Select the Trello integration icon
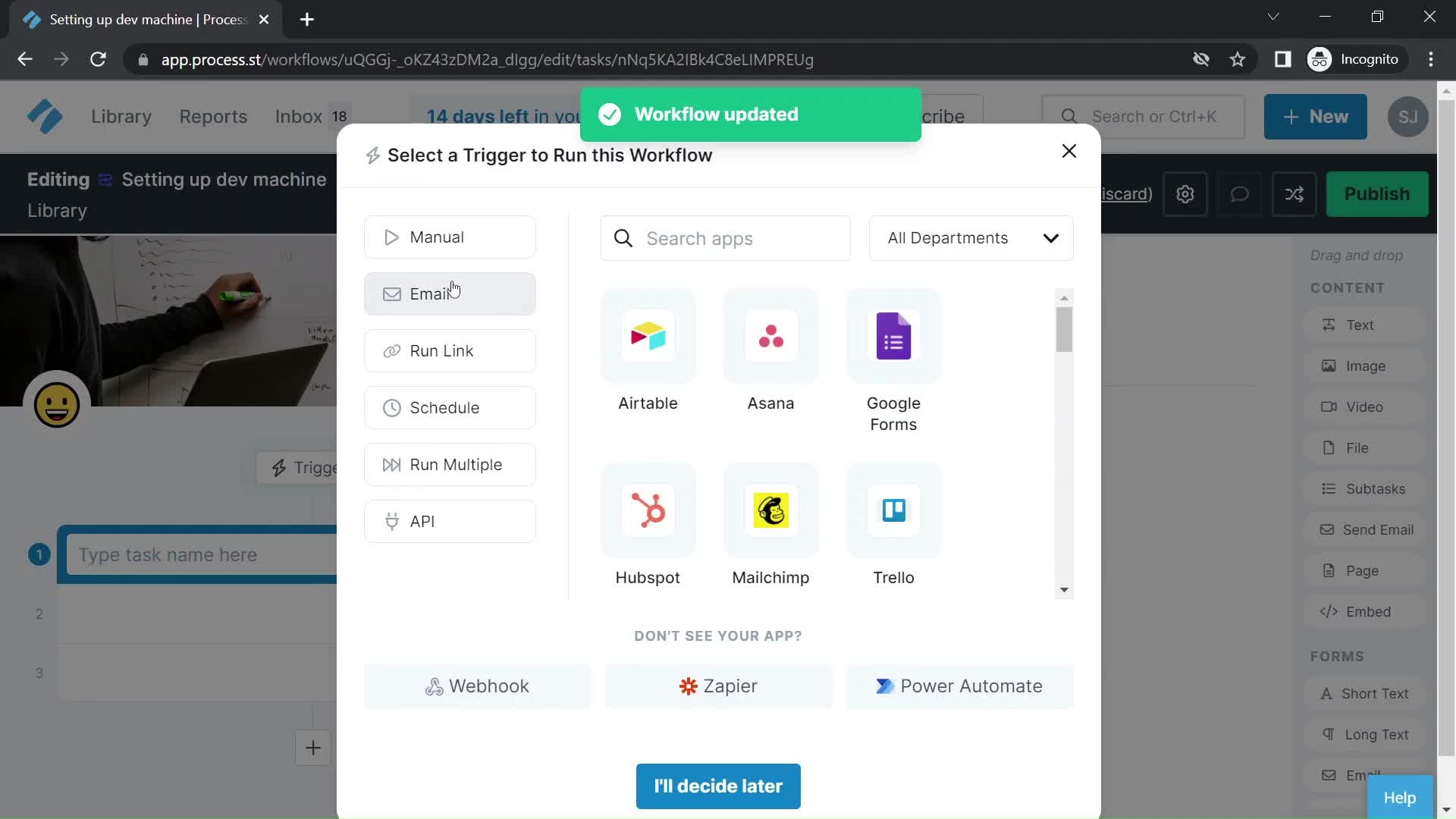Image resolution: width=1456 pixels, height=819 pixels. click(x=893, y=510)
